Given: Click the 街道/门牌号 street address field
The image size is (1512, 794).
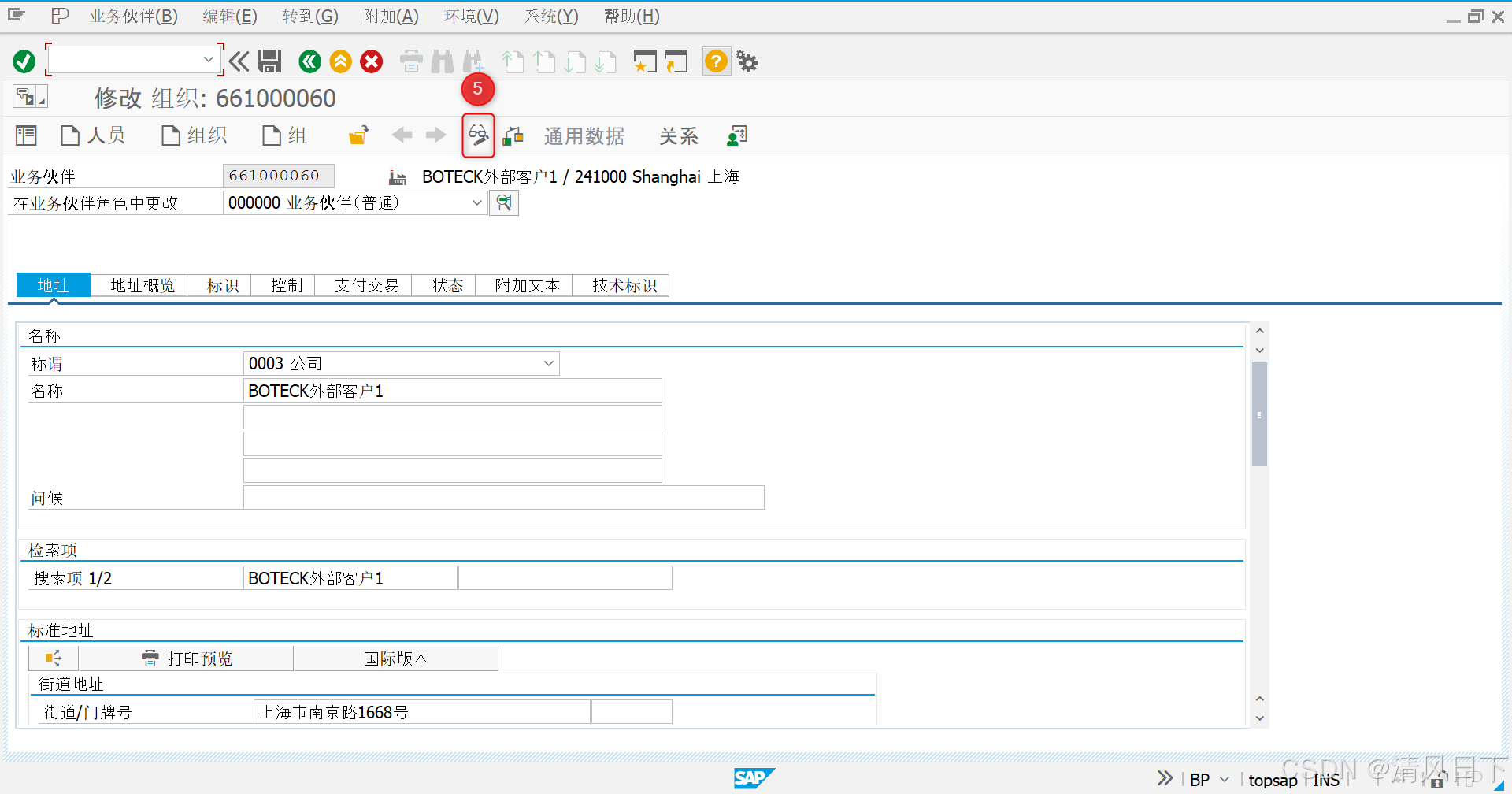Looking at the screenshot, I should point(421,711).
